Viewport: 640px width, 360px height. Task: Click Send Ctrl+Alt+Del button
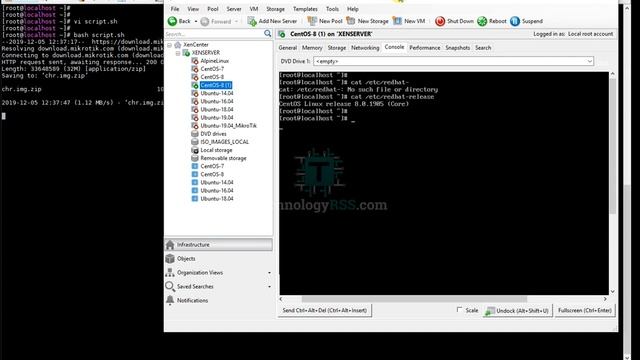[x=325, y=311]
